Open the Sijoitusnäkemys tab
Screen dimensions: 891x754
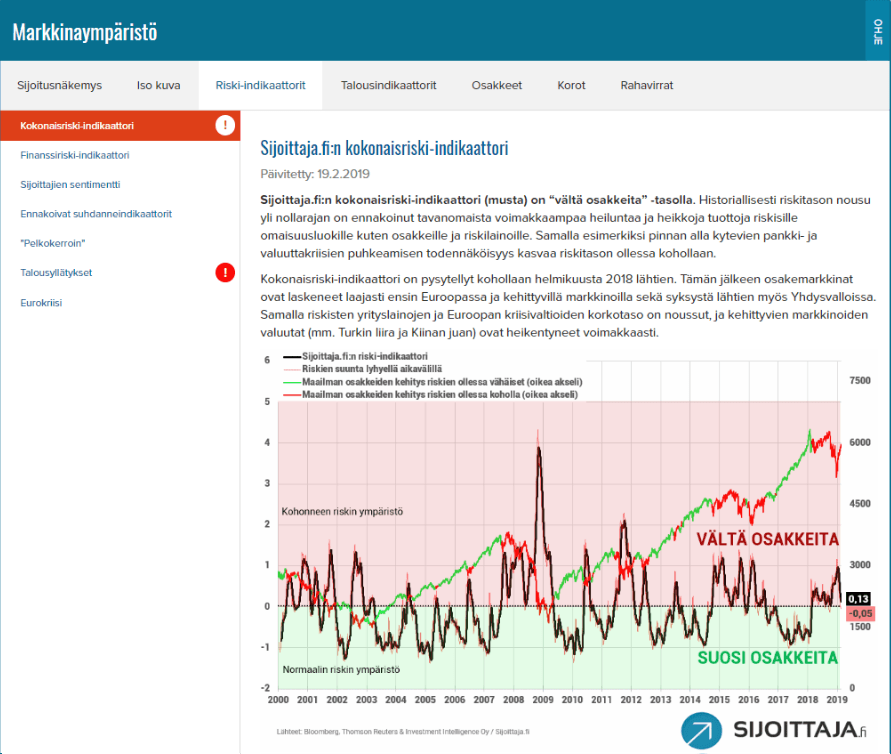click(60, 85)
